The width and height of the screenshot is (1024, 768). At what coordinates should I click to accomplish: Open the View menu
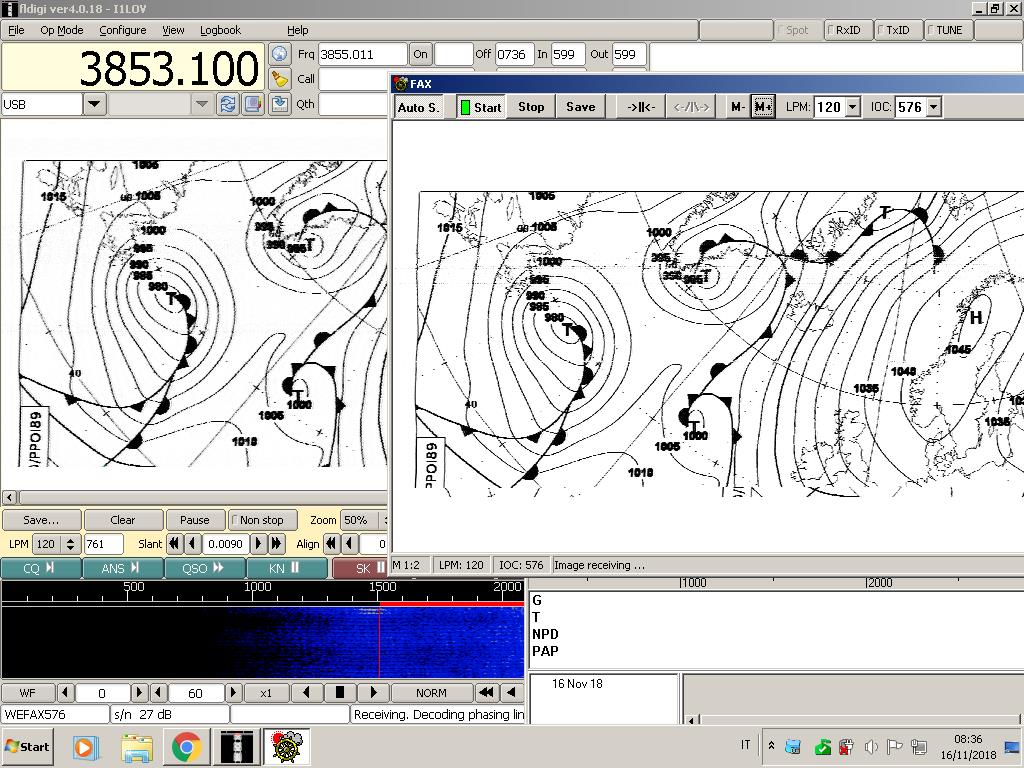pyautogui.click(x=173, y=30)
